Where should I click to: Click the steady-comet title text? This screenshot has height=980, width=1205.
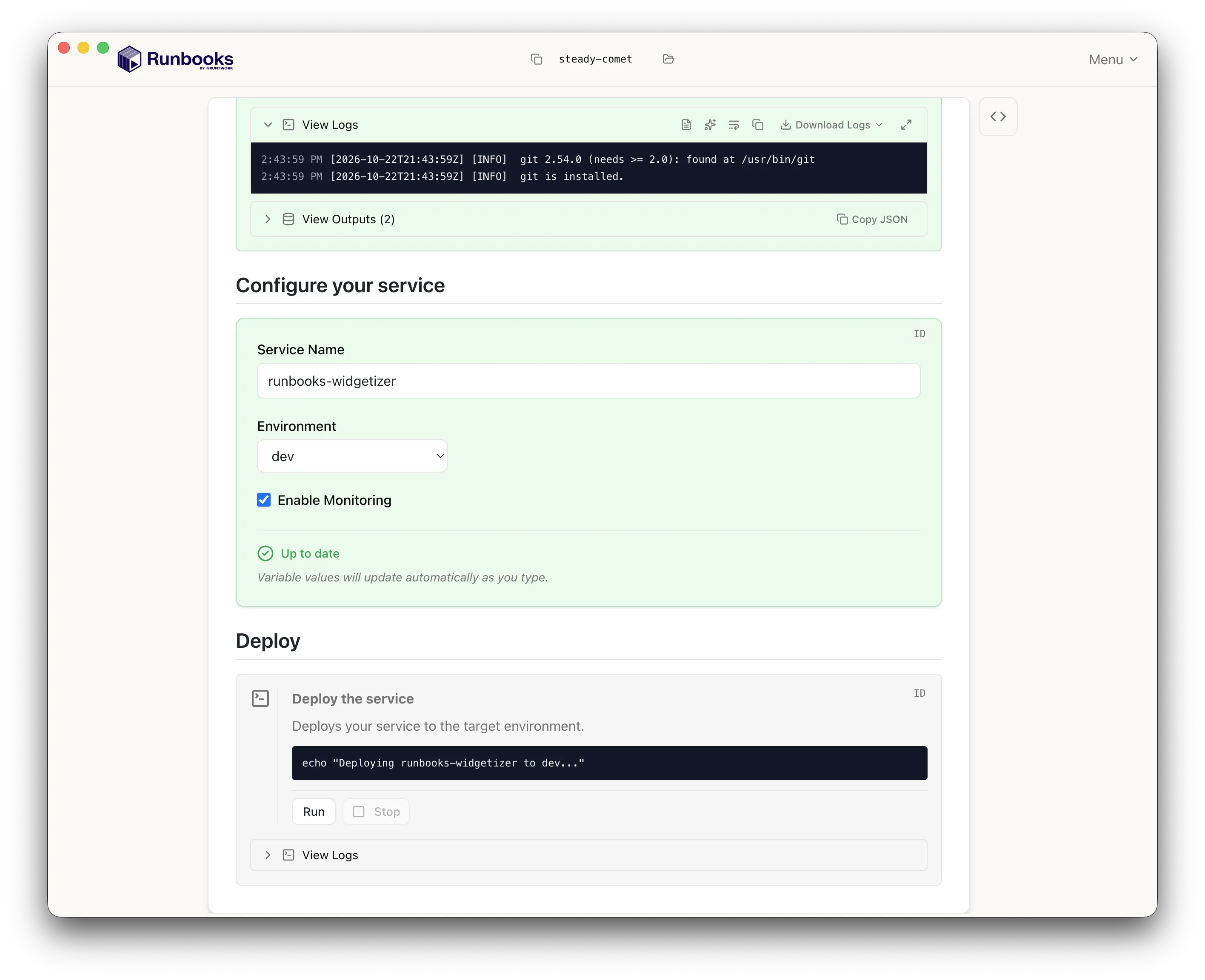(595, 59)
